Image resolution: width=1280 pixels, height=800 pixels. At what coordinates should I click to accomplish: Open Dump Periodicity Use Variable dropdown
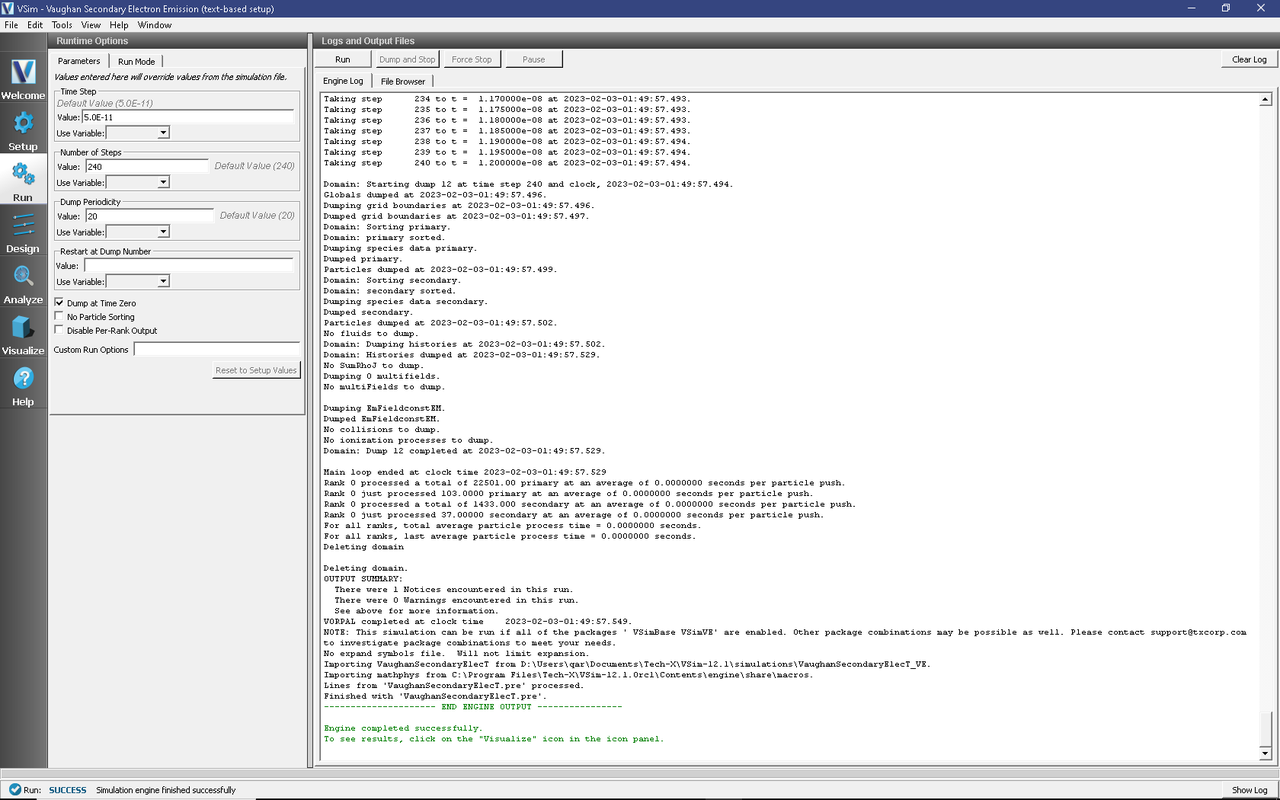(138, 232)
